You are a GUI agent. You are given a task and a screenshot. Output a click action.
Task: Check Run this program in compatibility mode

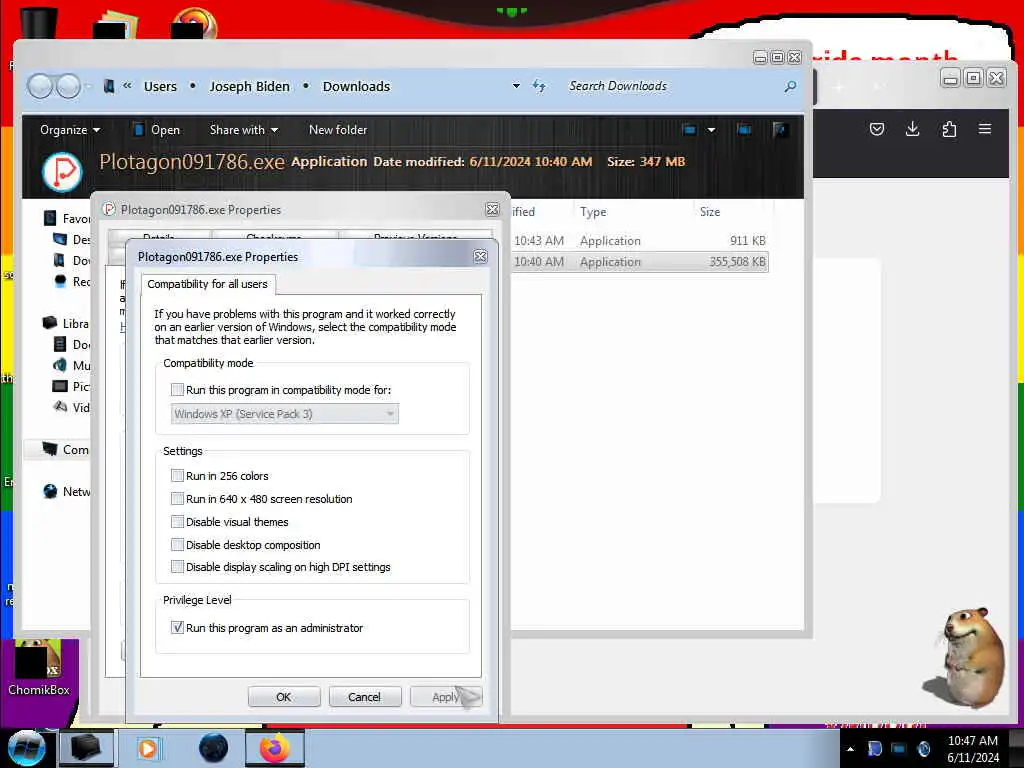tap(177, 390)
